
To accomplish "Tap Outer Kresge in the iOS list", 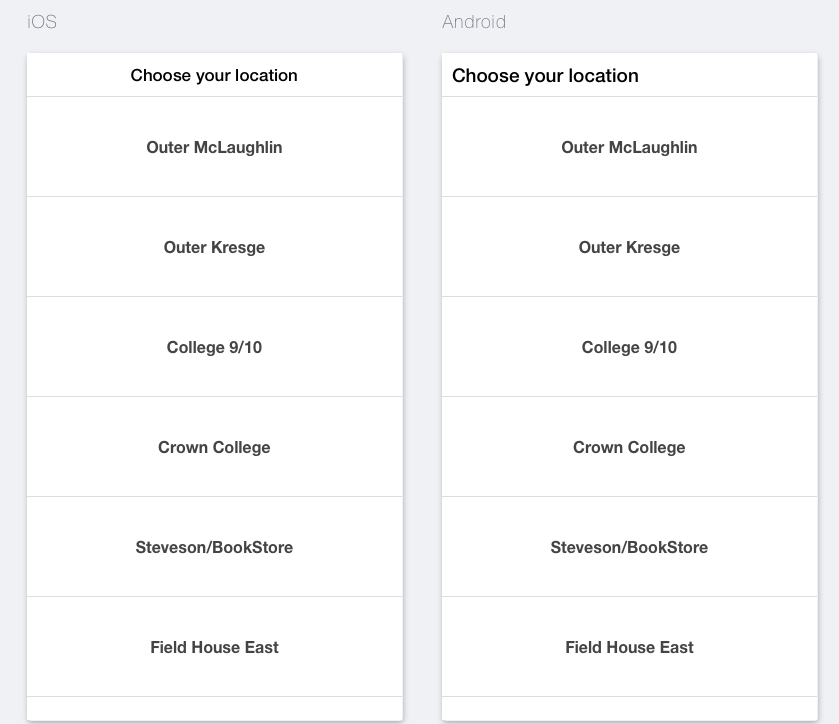I will click(x=214, y=247).
